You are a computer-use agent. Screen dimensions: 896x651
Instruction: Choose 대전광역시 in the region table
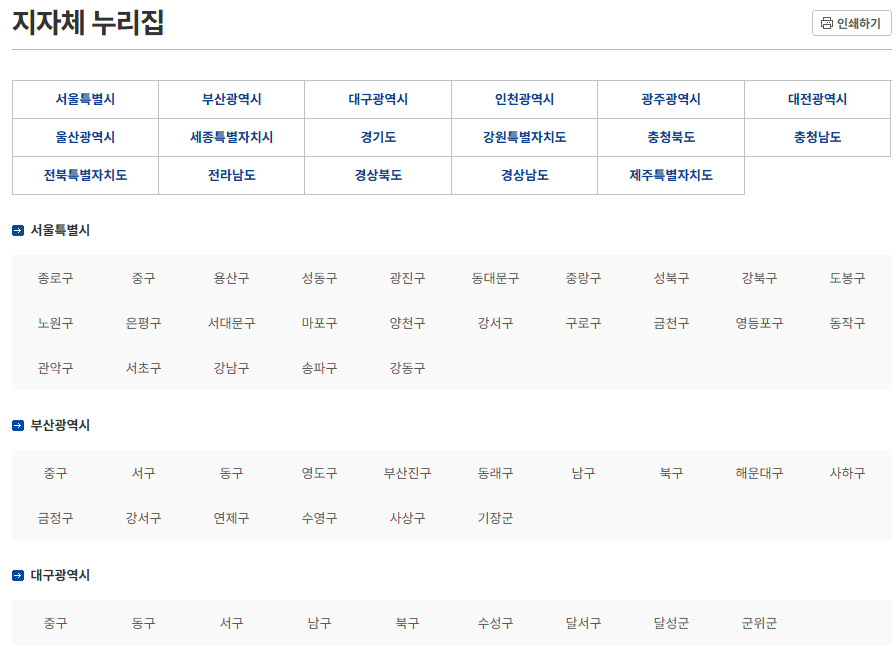pyautogui.click(x=818, y=99)
